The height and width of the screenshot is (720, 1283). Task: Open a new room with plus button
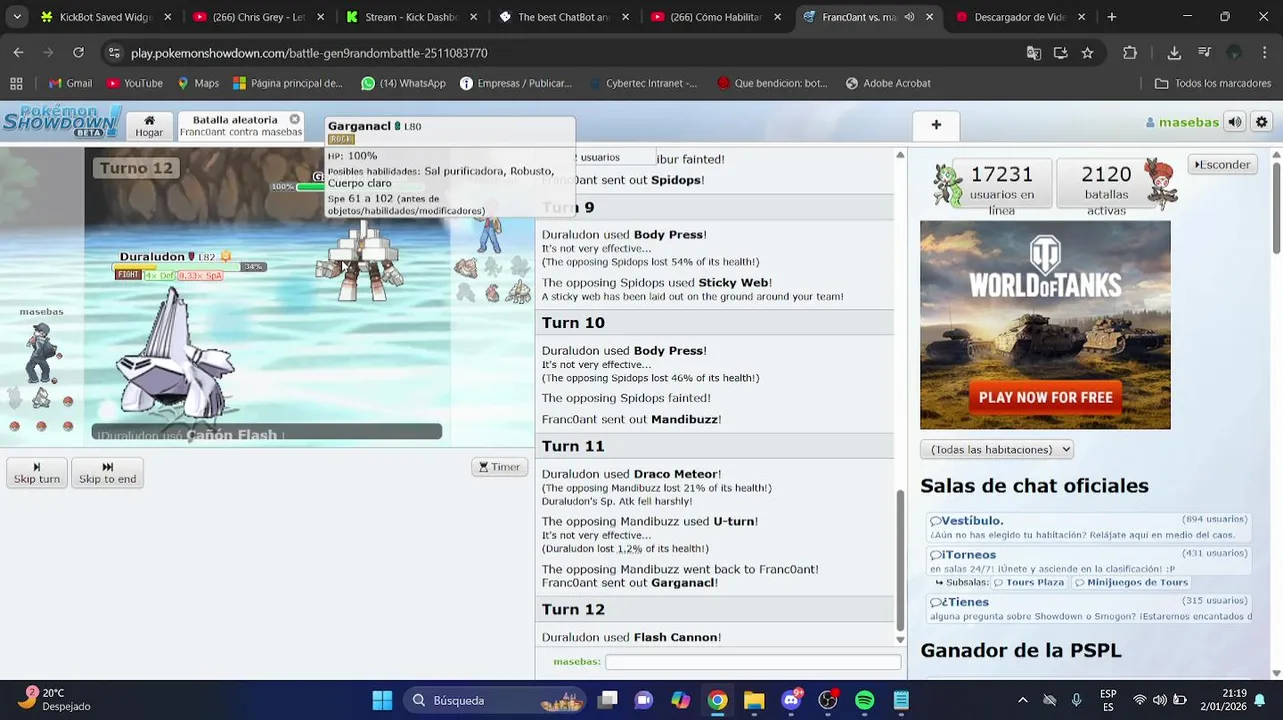pos(936,125)
